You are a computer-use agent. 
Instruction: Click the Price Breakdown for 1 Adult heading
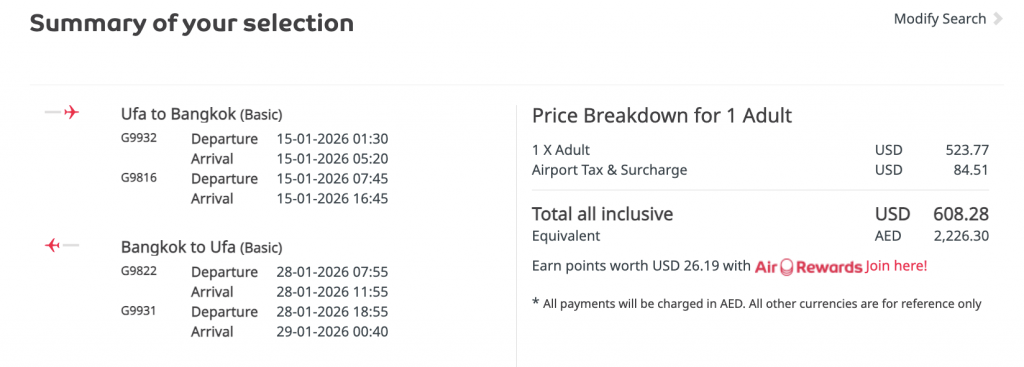pyautogui.click(x=662, y=116)
